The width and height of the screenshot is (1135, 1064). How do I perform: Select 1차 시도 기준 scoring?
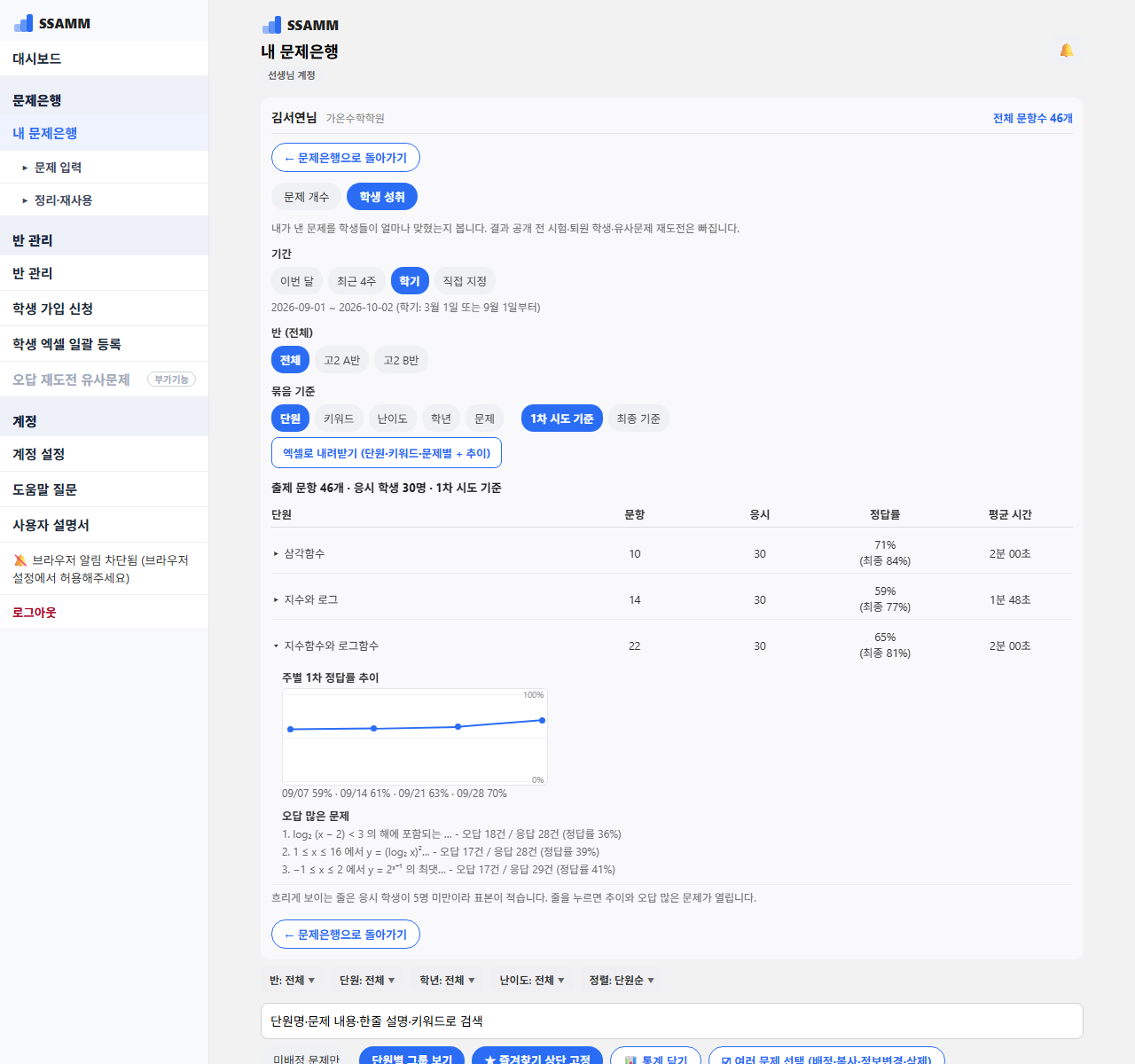click(561, 419)
